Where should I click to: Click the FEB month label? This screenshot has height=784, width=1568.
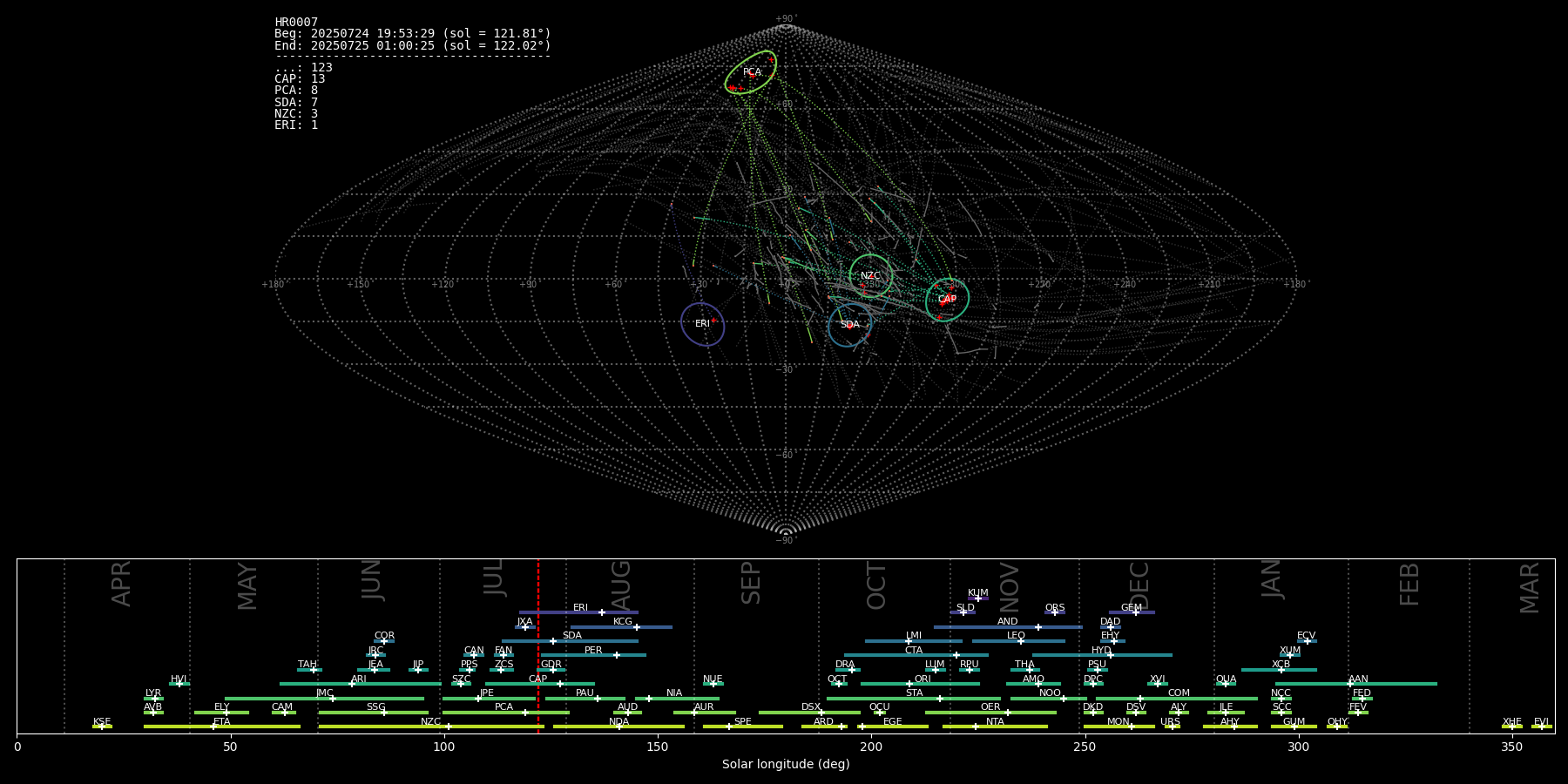point(1409,584)
